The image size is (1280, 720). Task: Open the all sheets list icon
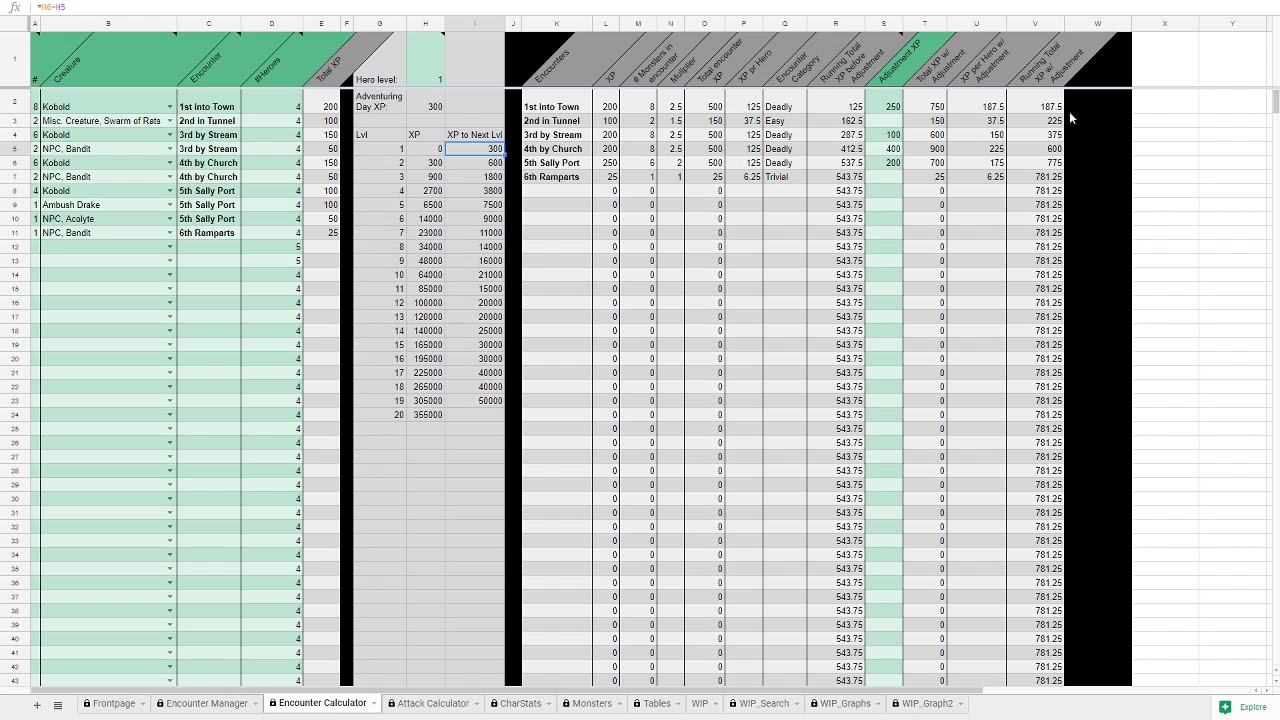(58, 705)
